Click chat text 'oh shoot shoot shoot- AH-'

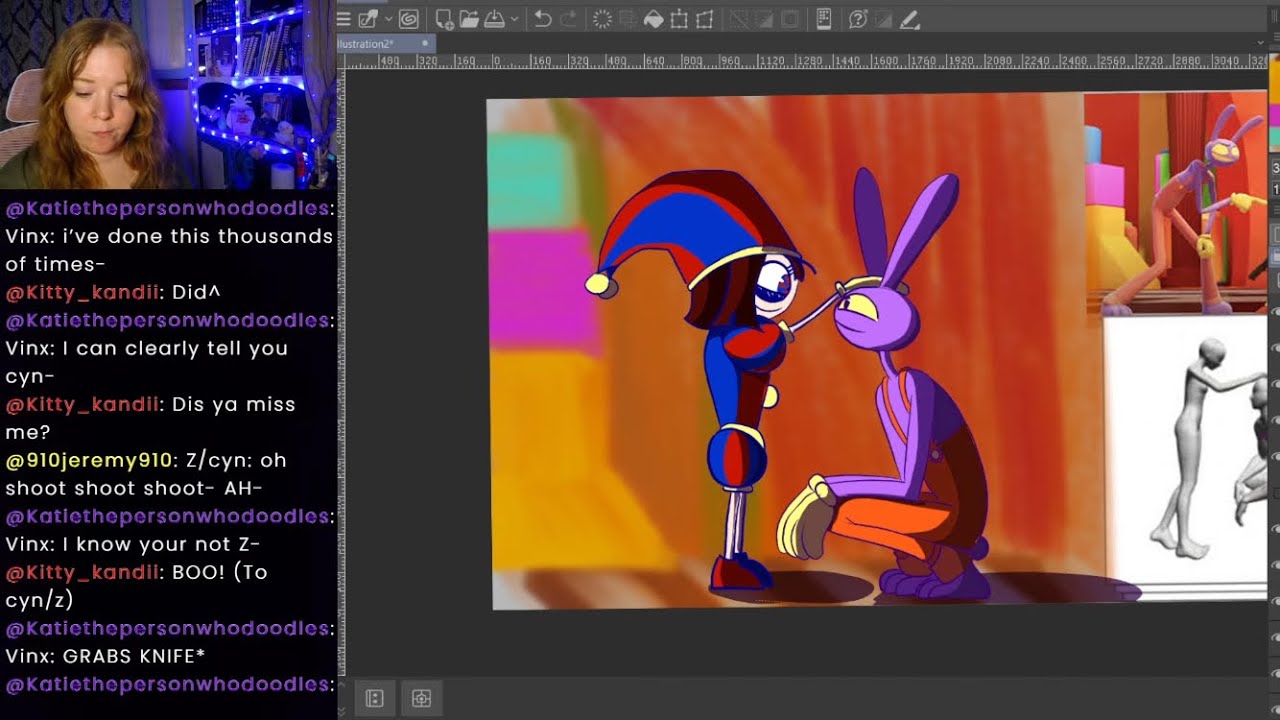(x=146, y=474)
